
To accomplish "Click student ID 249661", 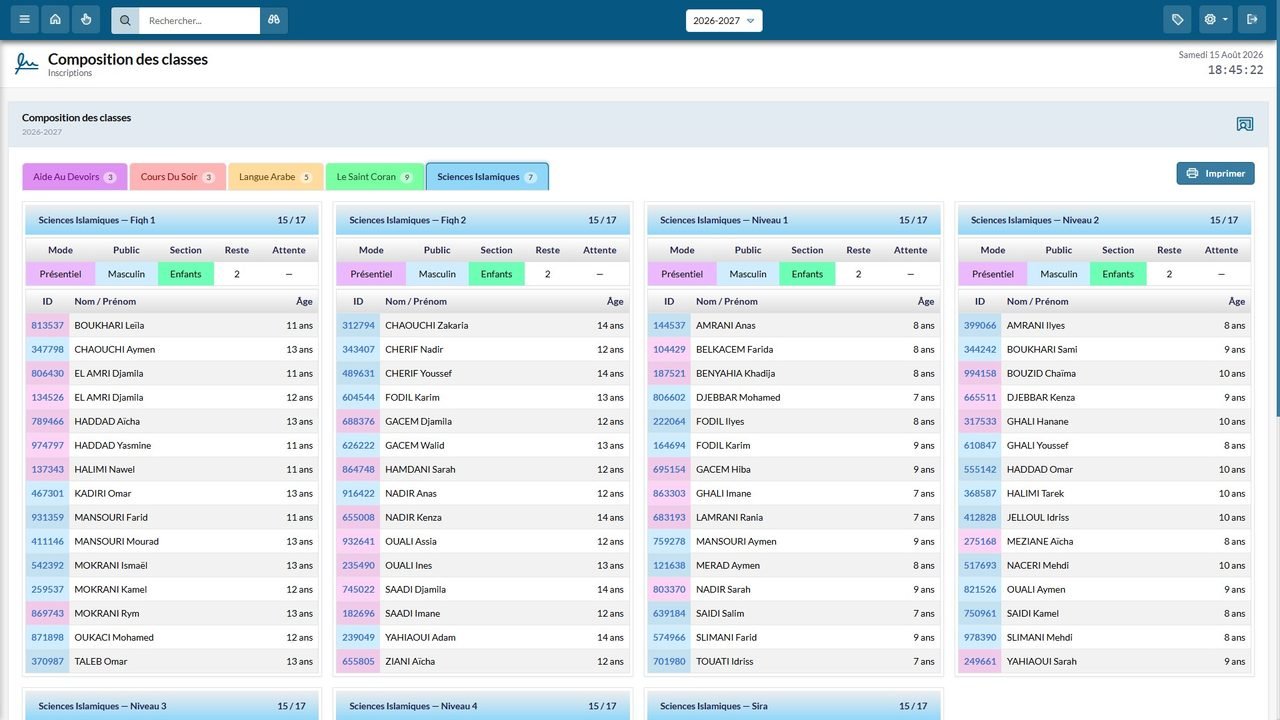I will 980,661.
